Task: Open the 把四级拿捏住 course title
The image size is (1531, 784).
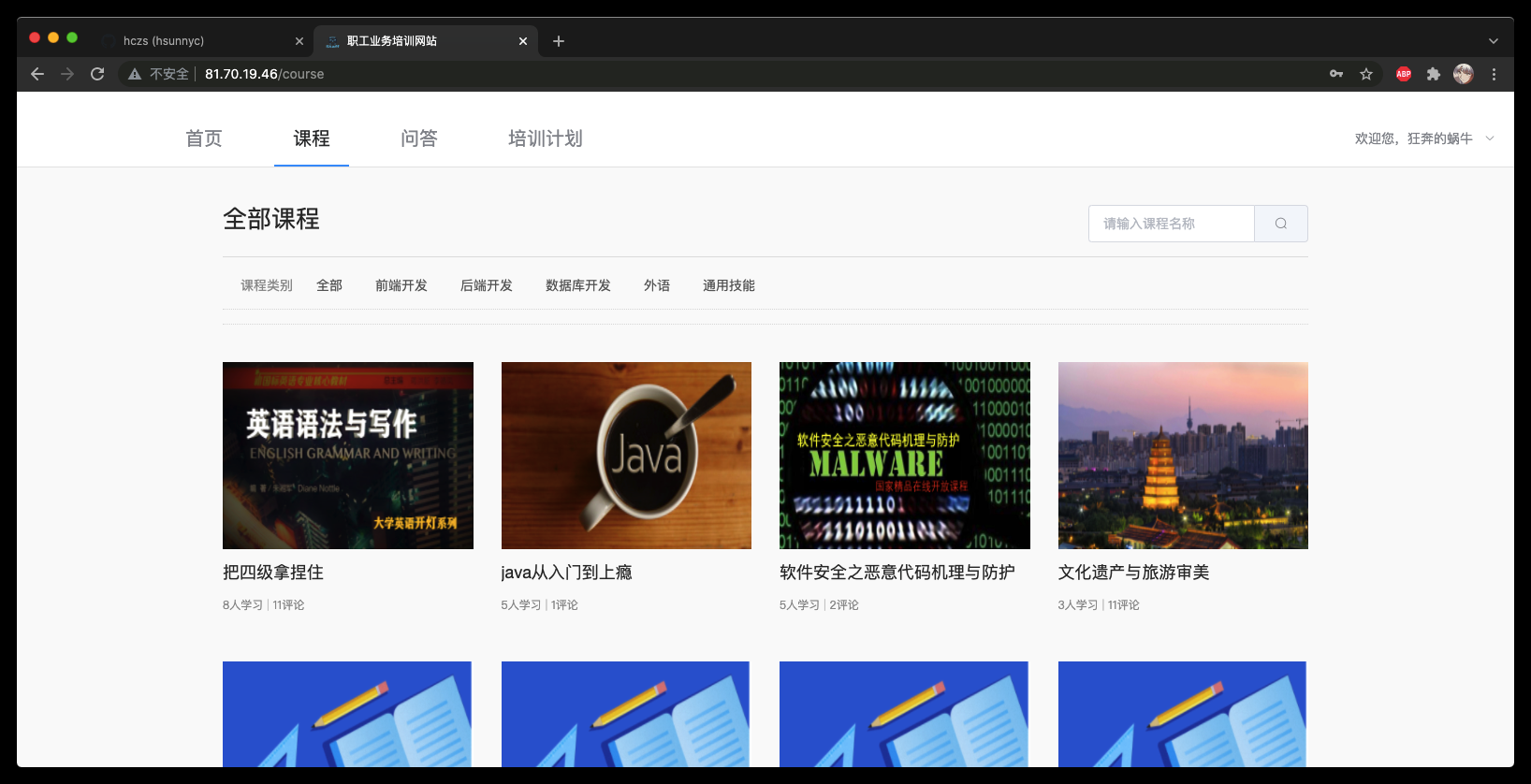Action: (x=273, y=573)
